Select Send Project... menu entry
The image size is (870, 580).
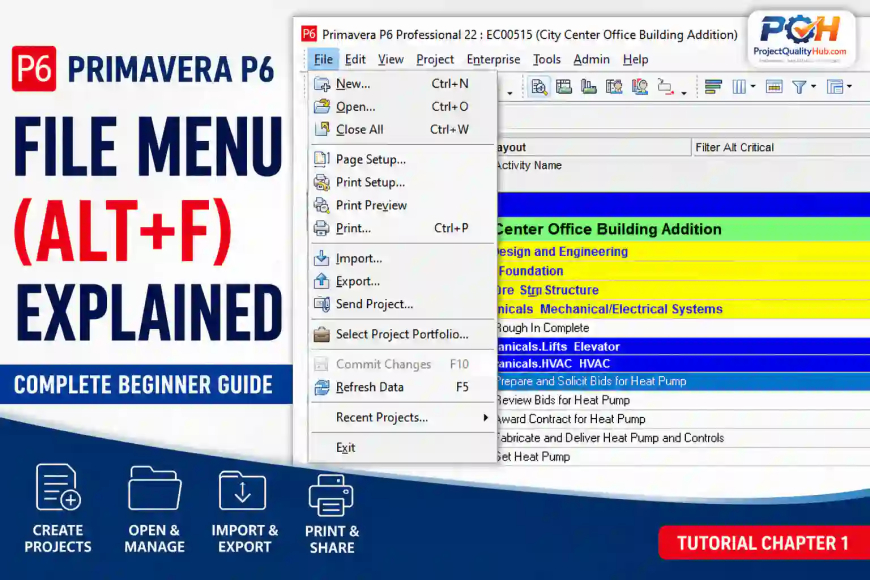coord(402,304)
